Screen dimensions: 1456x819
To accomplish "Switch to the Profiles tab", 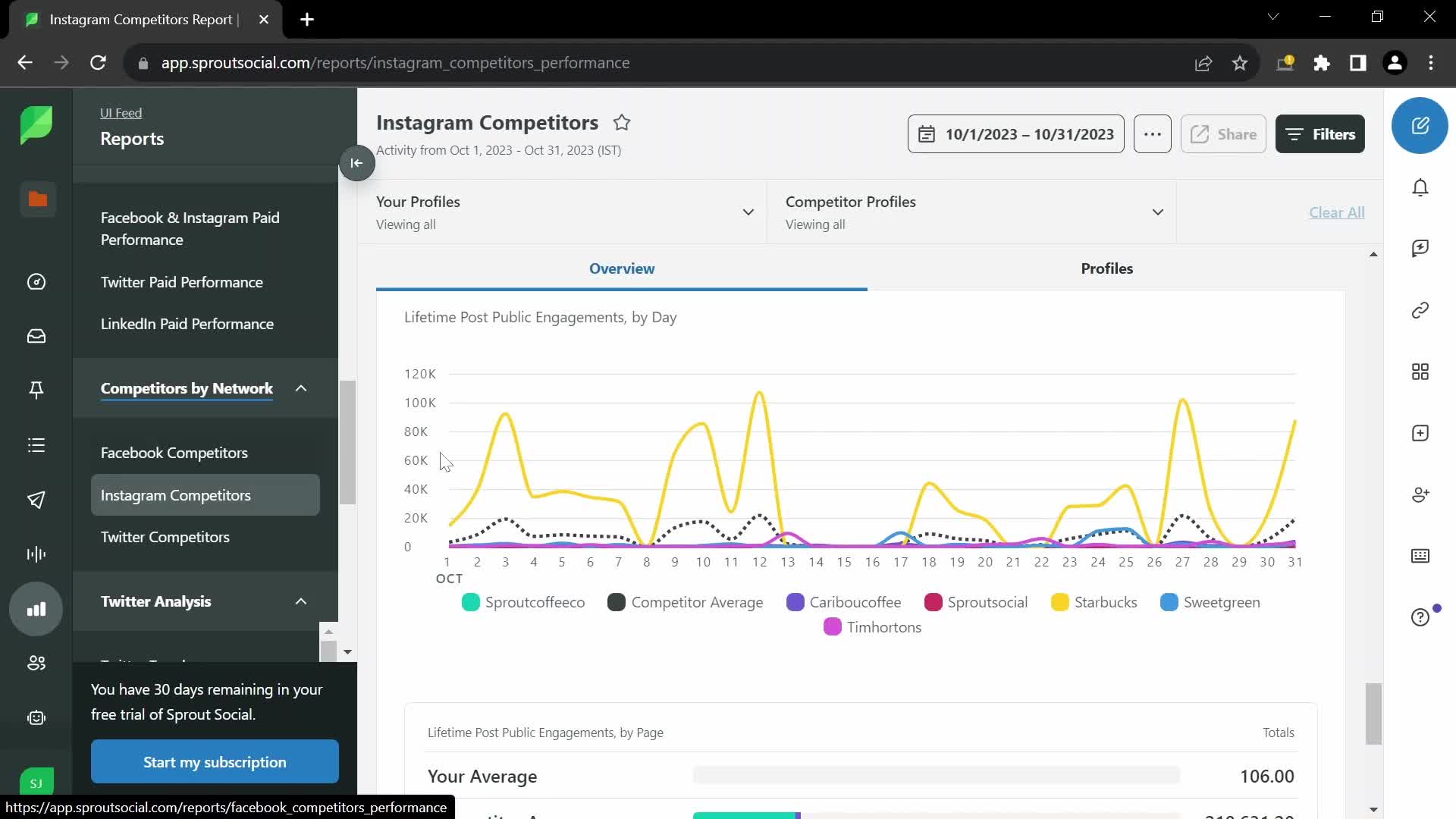I will (x=1107, y=268).
